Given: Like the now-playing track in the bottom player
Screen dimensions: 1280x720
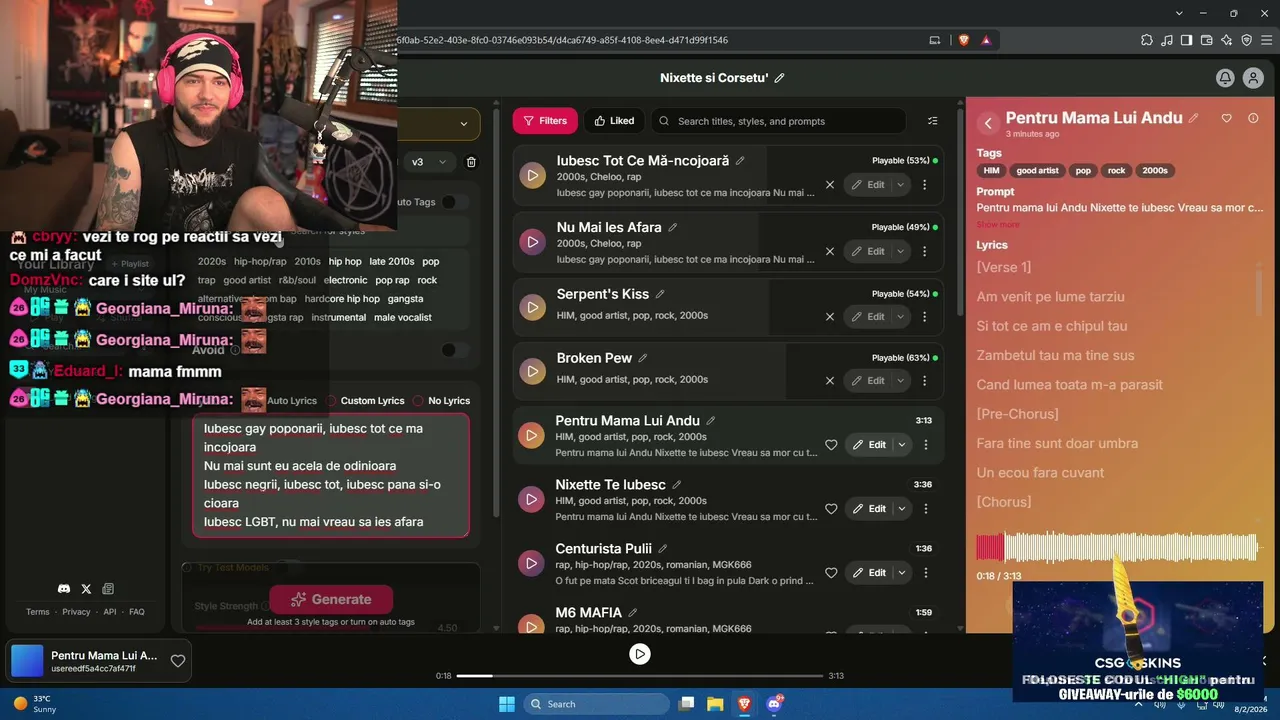Looking at the screenshot, I should tap(178, 661).
